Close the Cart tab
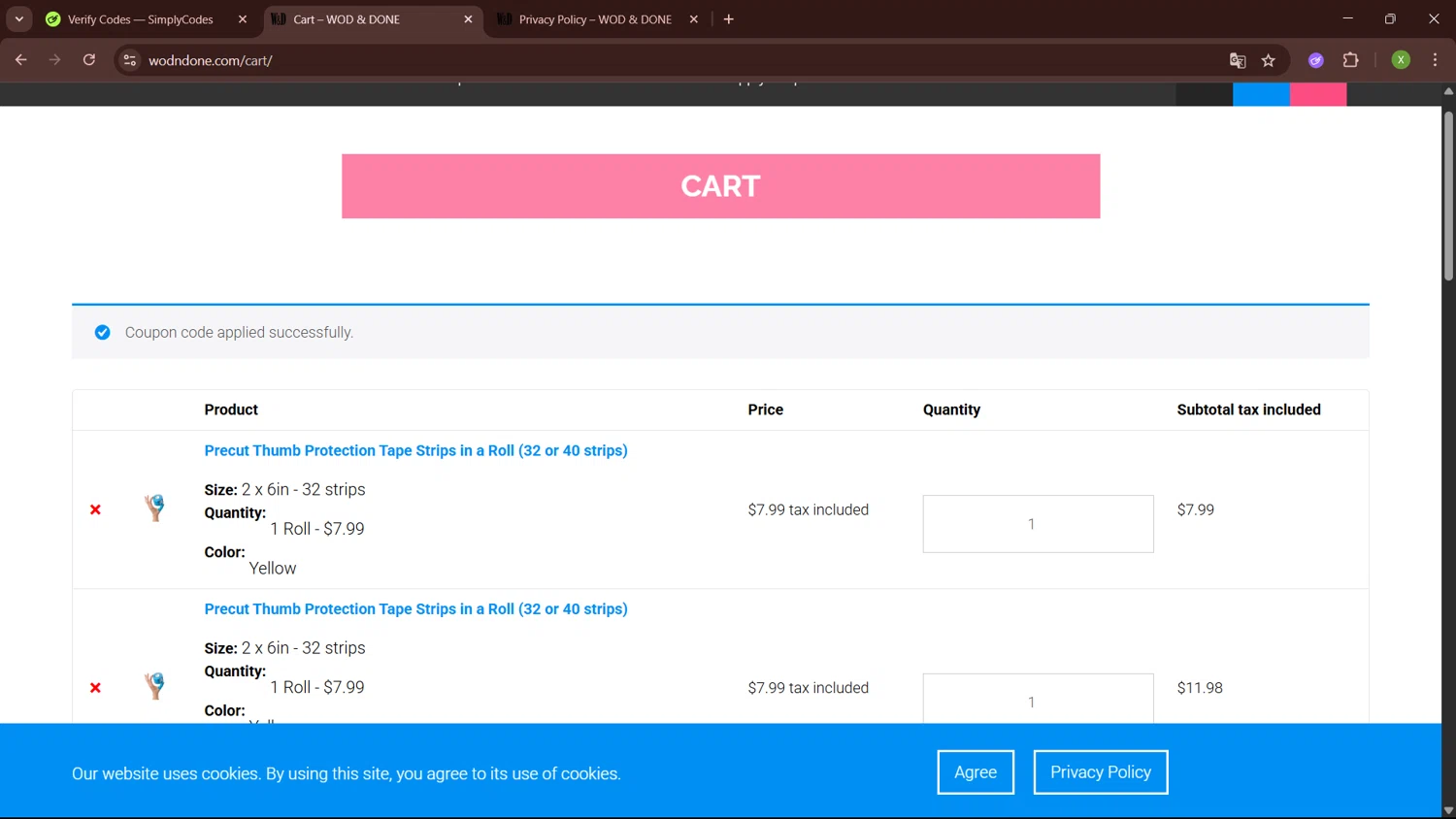This screenshot has width=1456, height=819. pos(468,19)
